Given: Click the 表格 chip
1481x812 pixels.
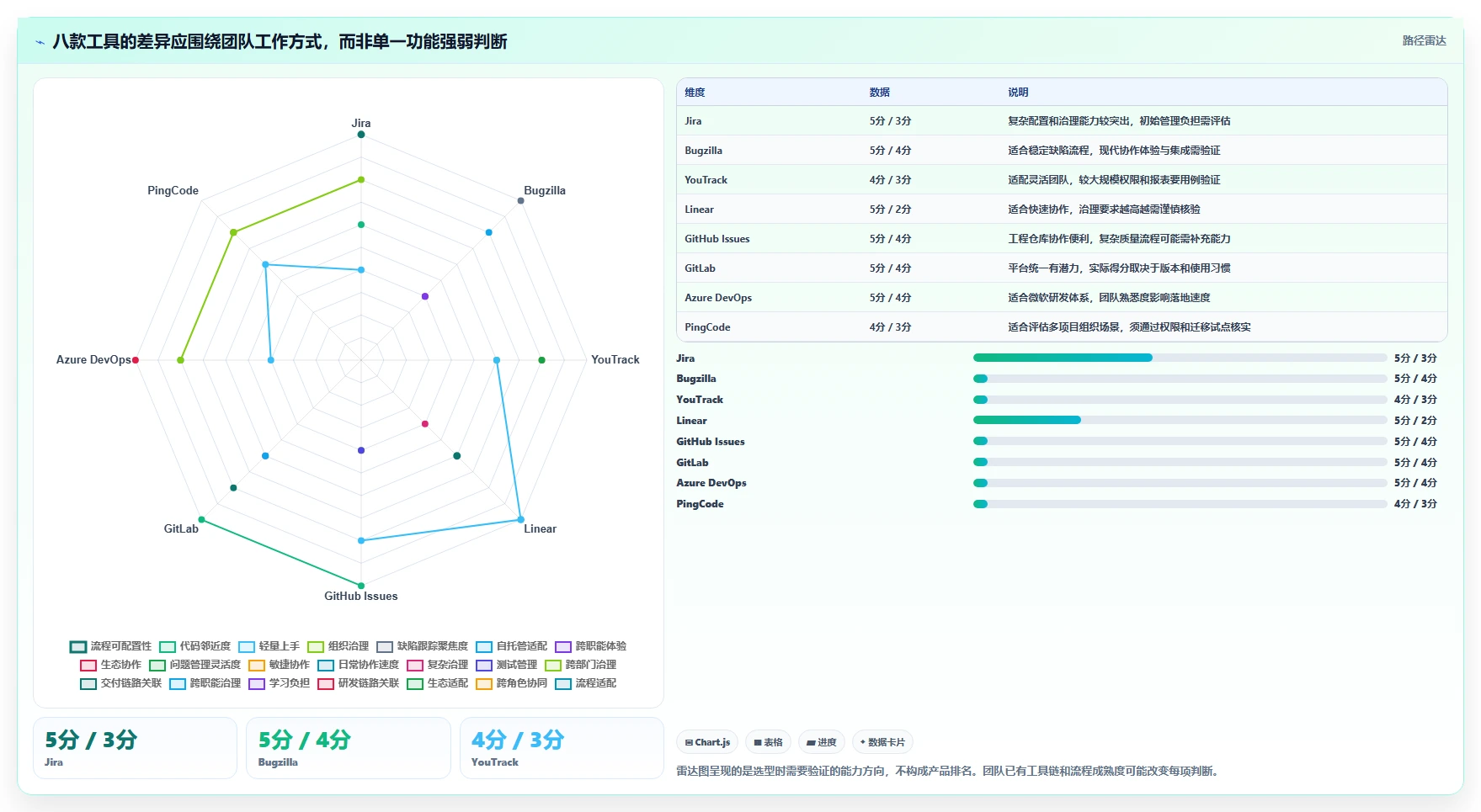Looking at the screenshot, I should 768,742.
